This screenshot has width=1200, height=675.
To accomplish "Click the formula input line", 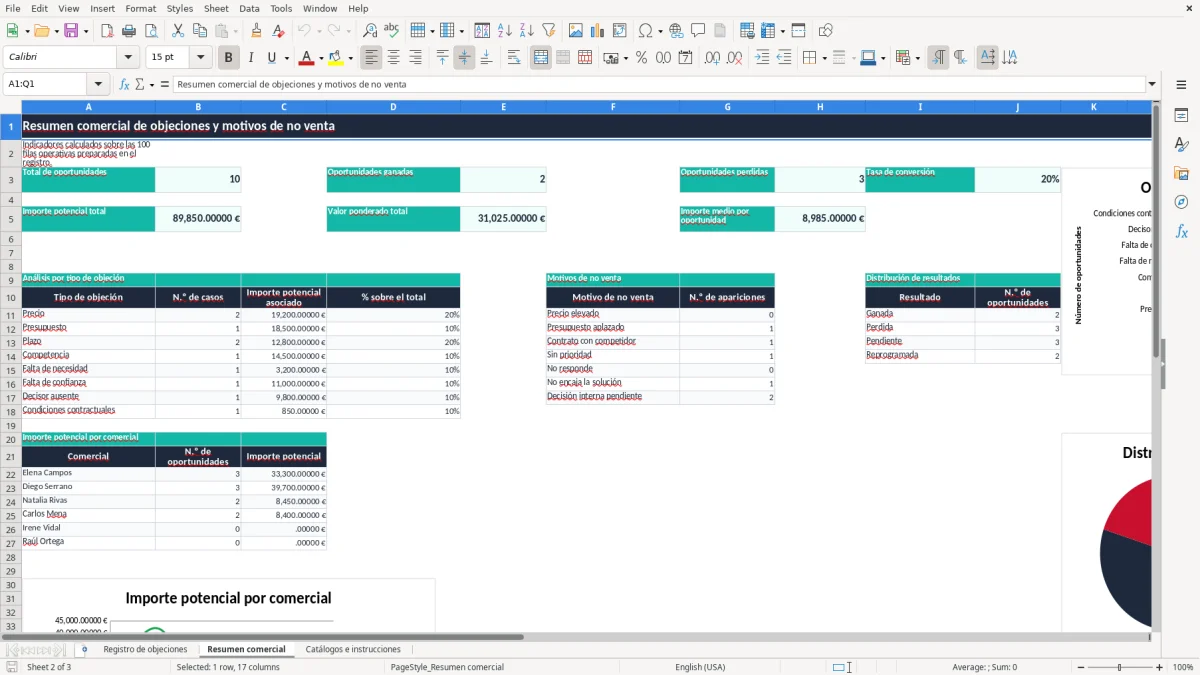I will tap(658, 84).
